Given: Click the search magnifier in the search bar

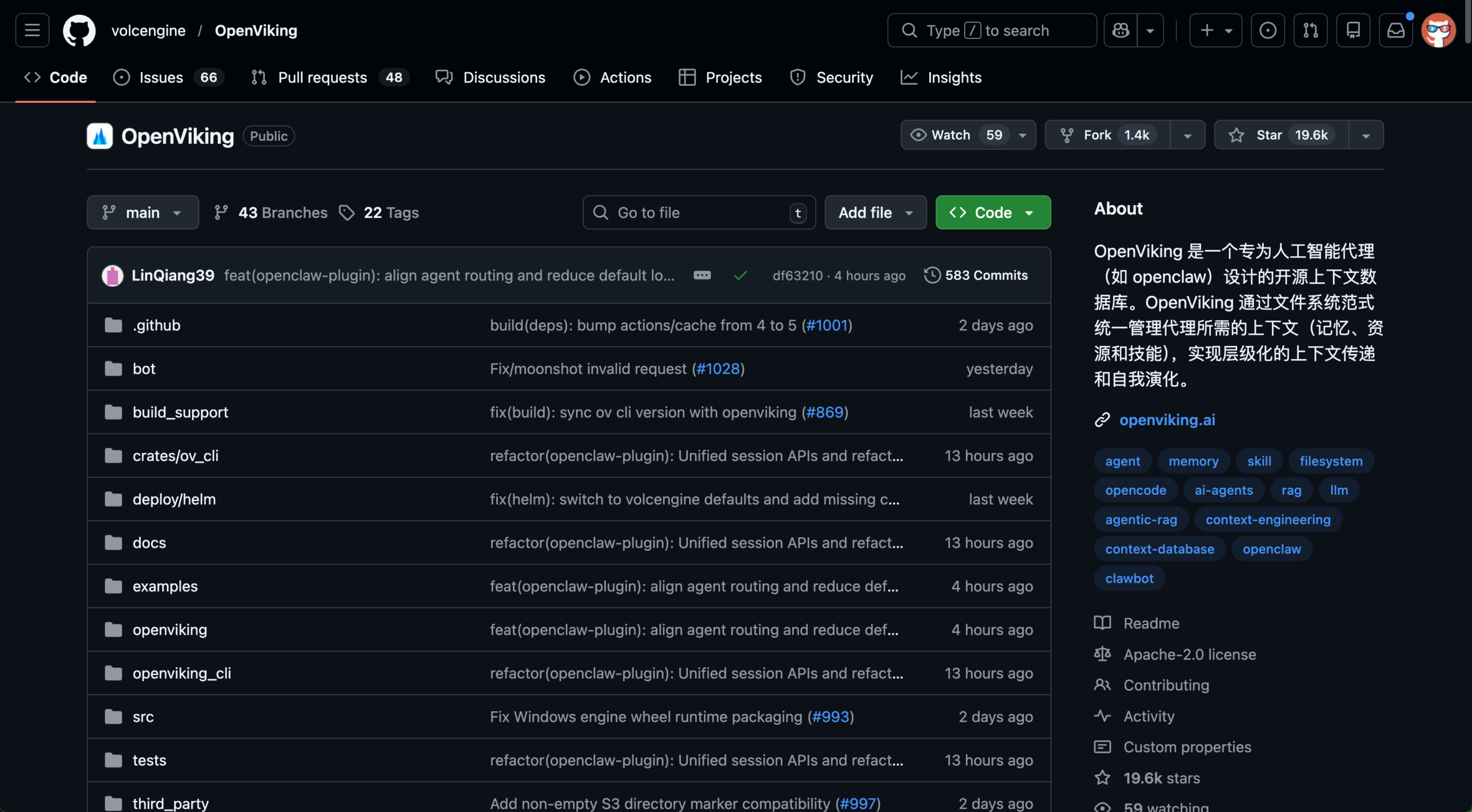Looking at the screenshot, I should click(909, 30).
